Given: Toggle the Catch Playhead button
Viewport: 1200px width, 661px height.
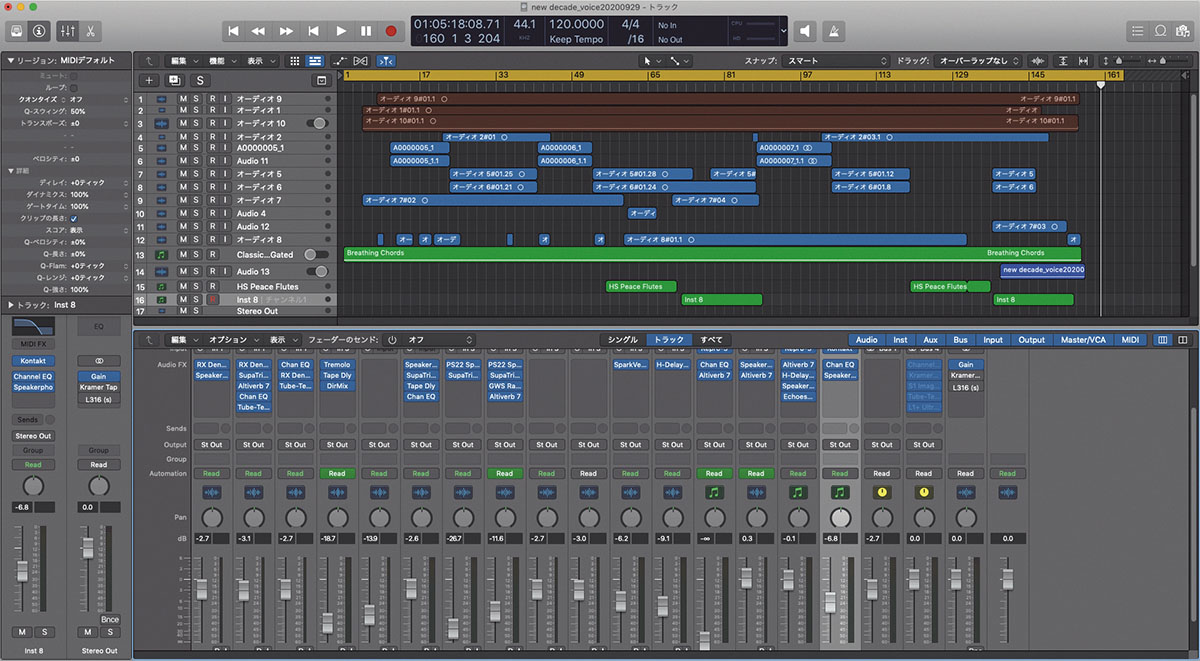Looking at the screenshot, I should 386,61.
